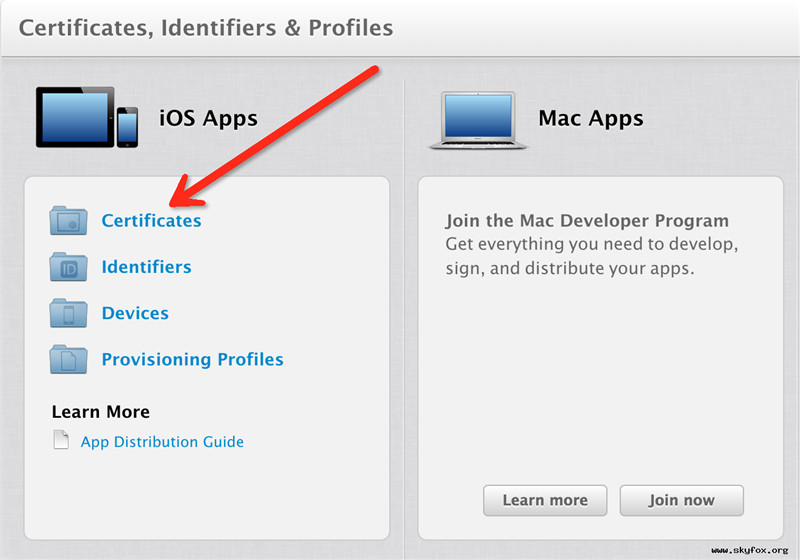This screenshot has width=800, height=560.
Task: Open the Provisioning Profiles link
Action: 192,359
